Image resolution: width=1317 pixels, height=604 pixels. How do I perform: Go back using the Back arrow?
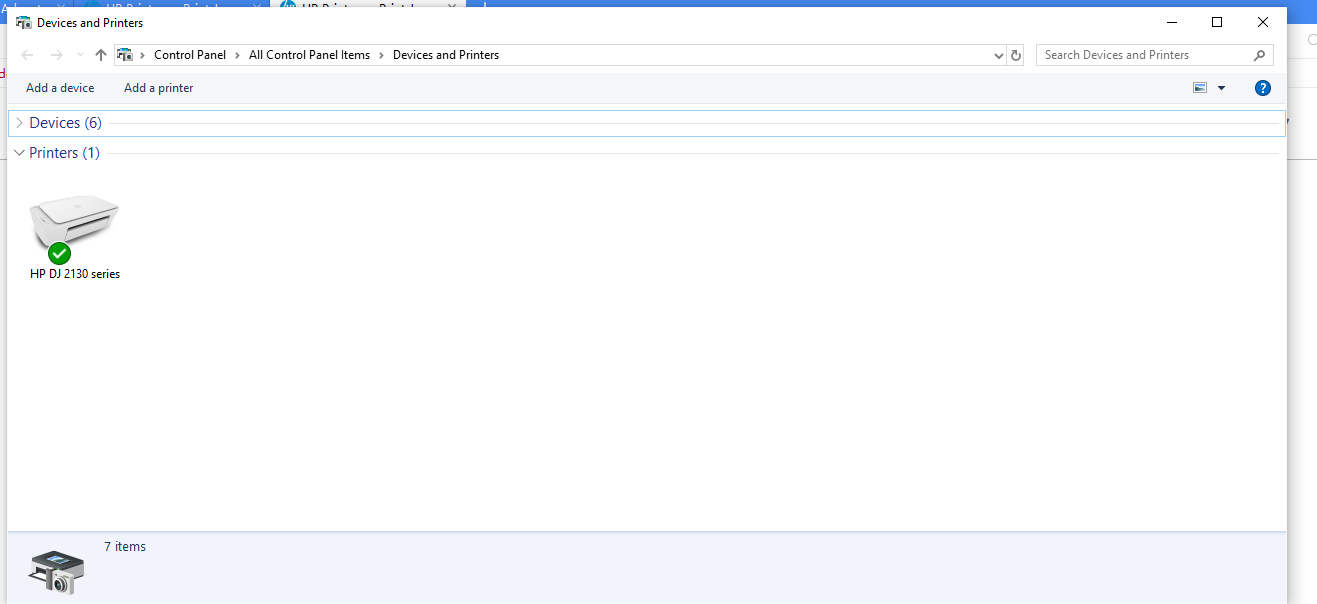point(27,55)
